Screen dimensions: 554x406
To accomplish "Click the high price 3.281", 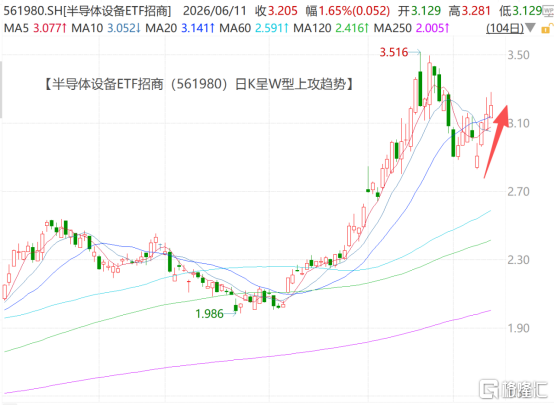I will pos(476,11).
